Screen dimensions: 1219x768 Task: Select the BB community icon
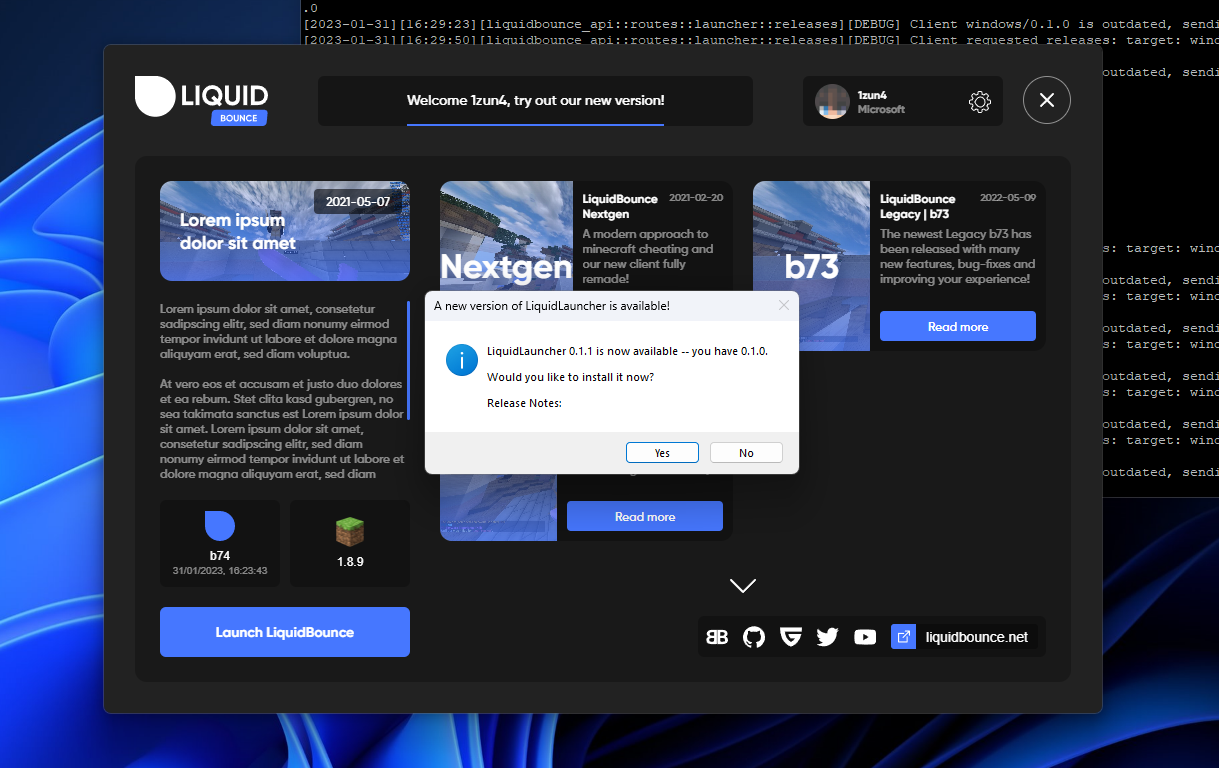(717, 636)
